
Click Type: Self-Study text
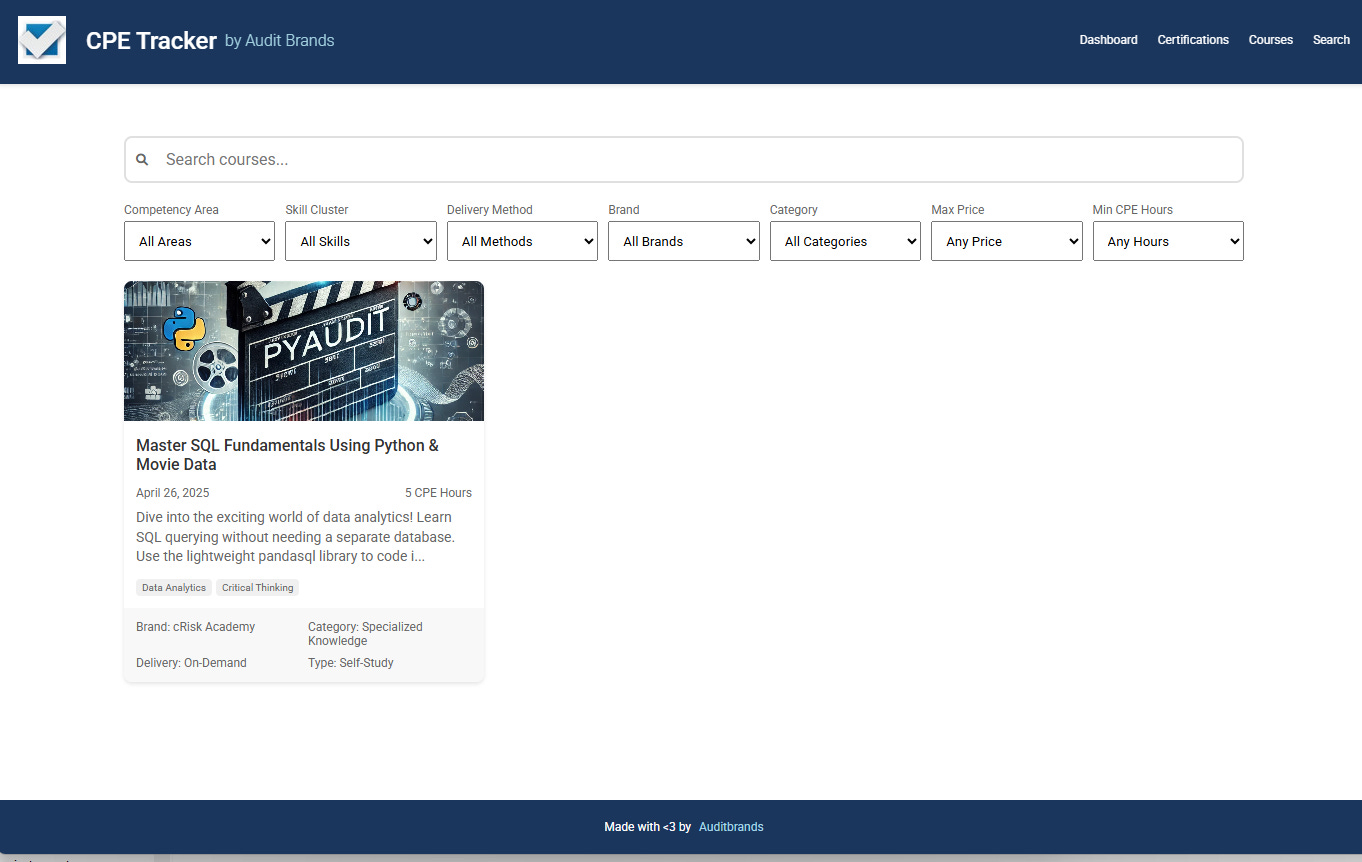351,663
